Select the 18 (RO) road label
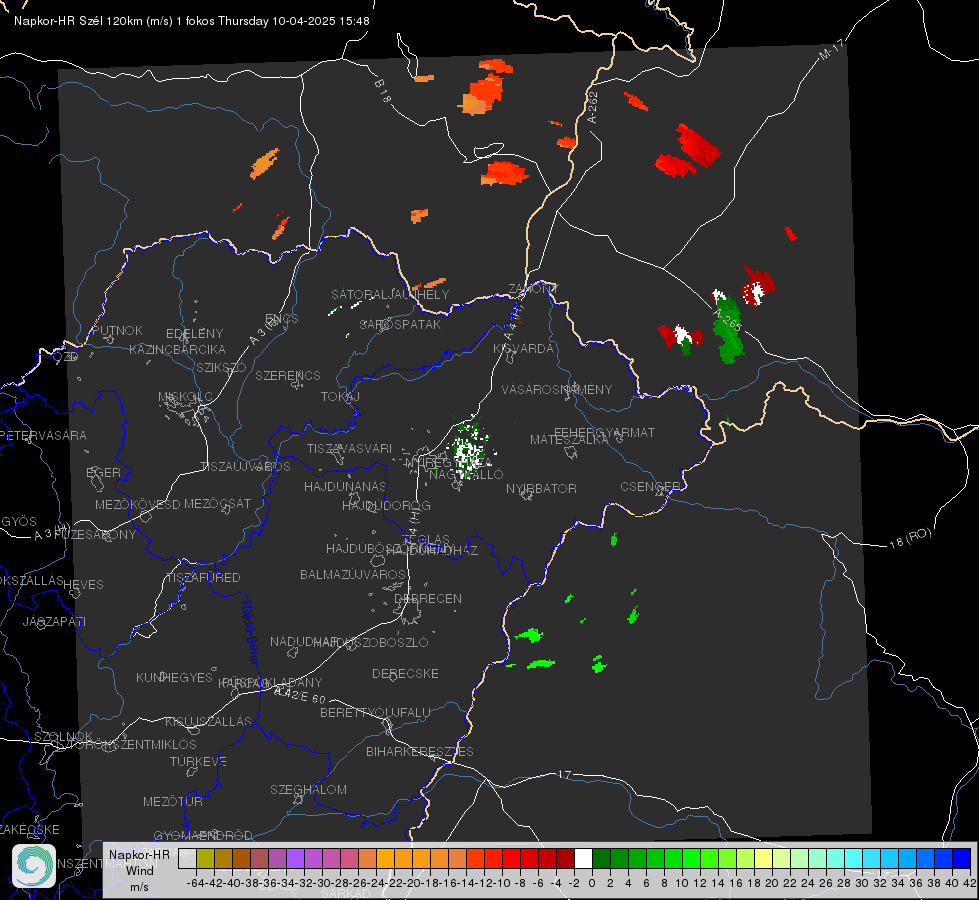The width and height of the screenshot is (979, 900). pyautogui.click(x=910, y=538)
